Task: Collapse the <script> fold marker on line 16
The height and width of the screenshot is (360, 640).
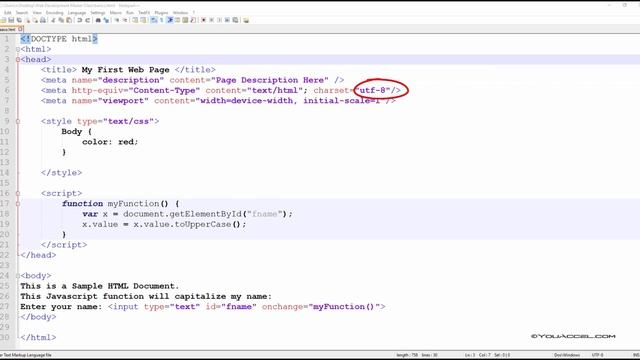Action: point(18,193)
